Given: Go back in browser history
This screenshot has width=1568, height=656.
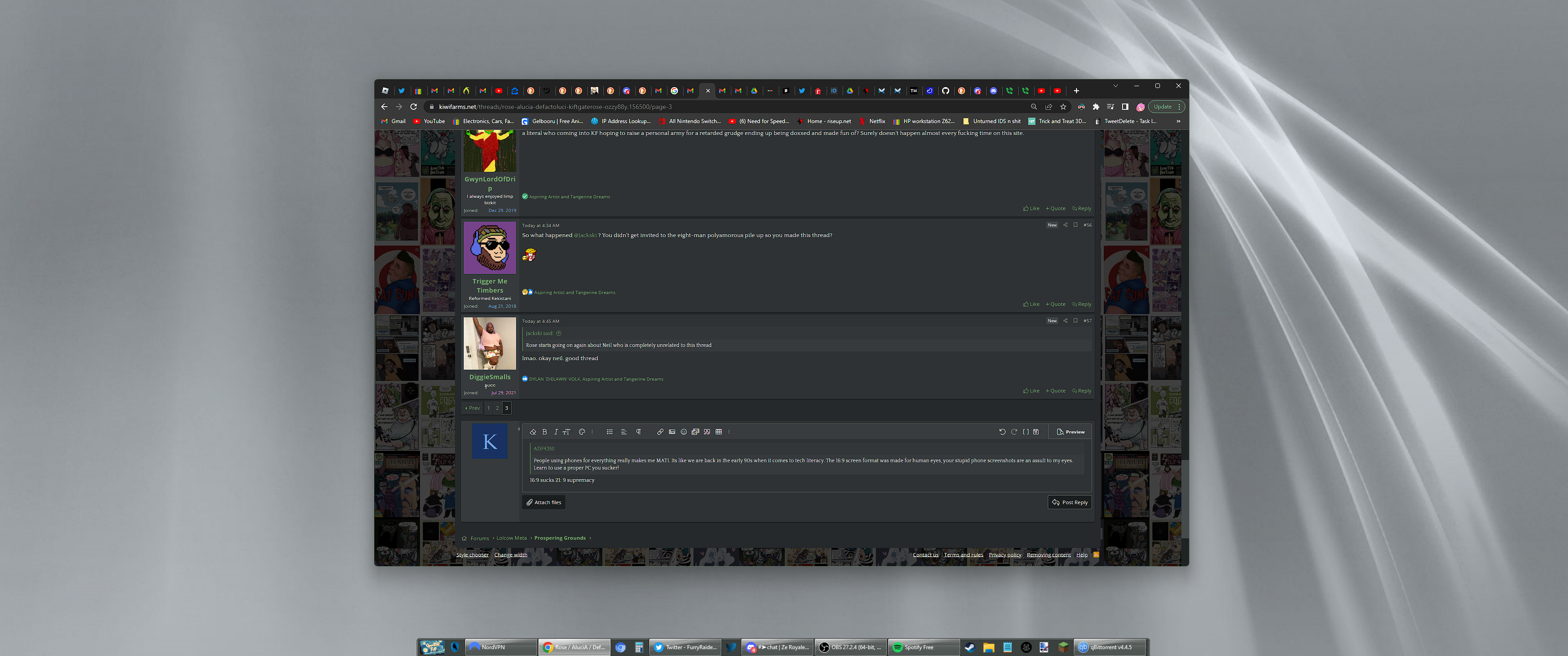Looking at the screenshot, I should (384, 107).
